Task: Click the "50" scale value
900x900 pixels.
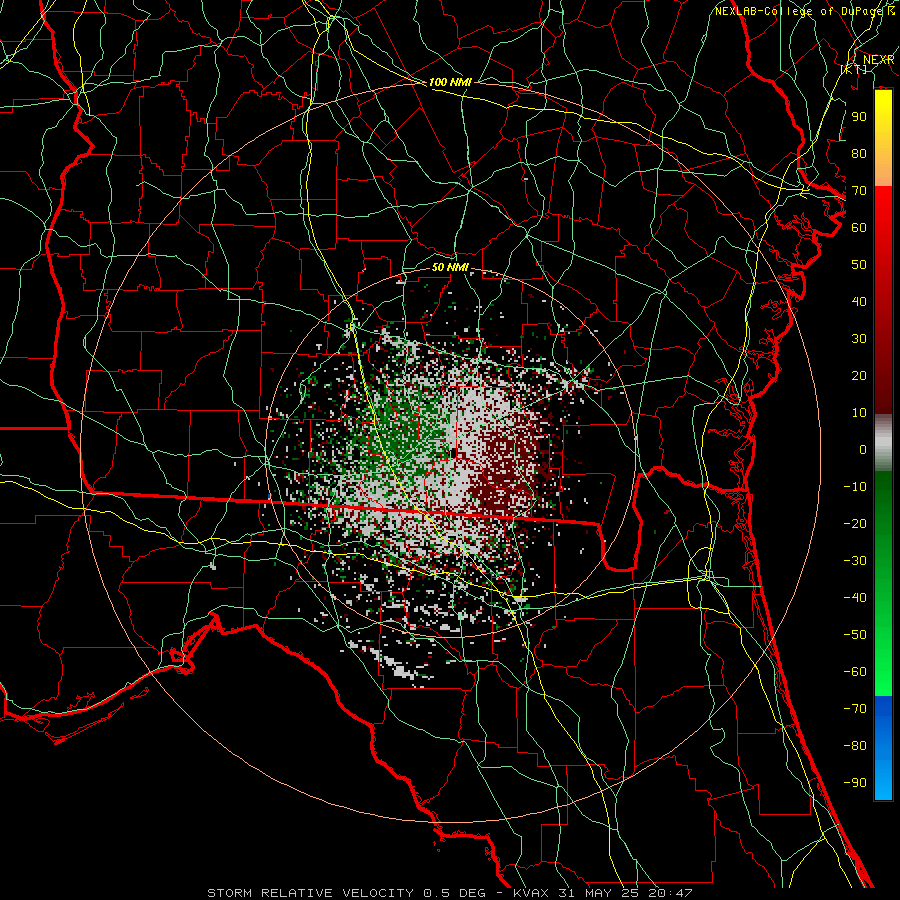Action: (859, 265)
